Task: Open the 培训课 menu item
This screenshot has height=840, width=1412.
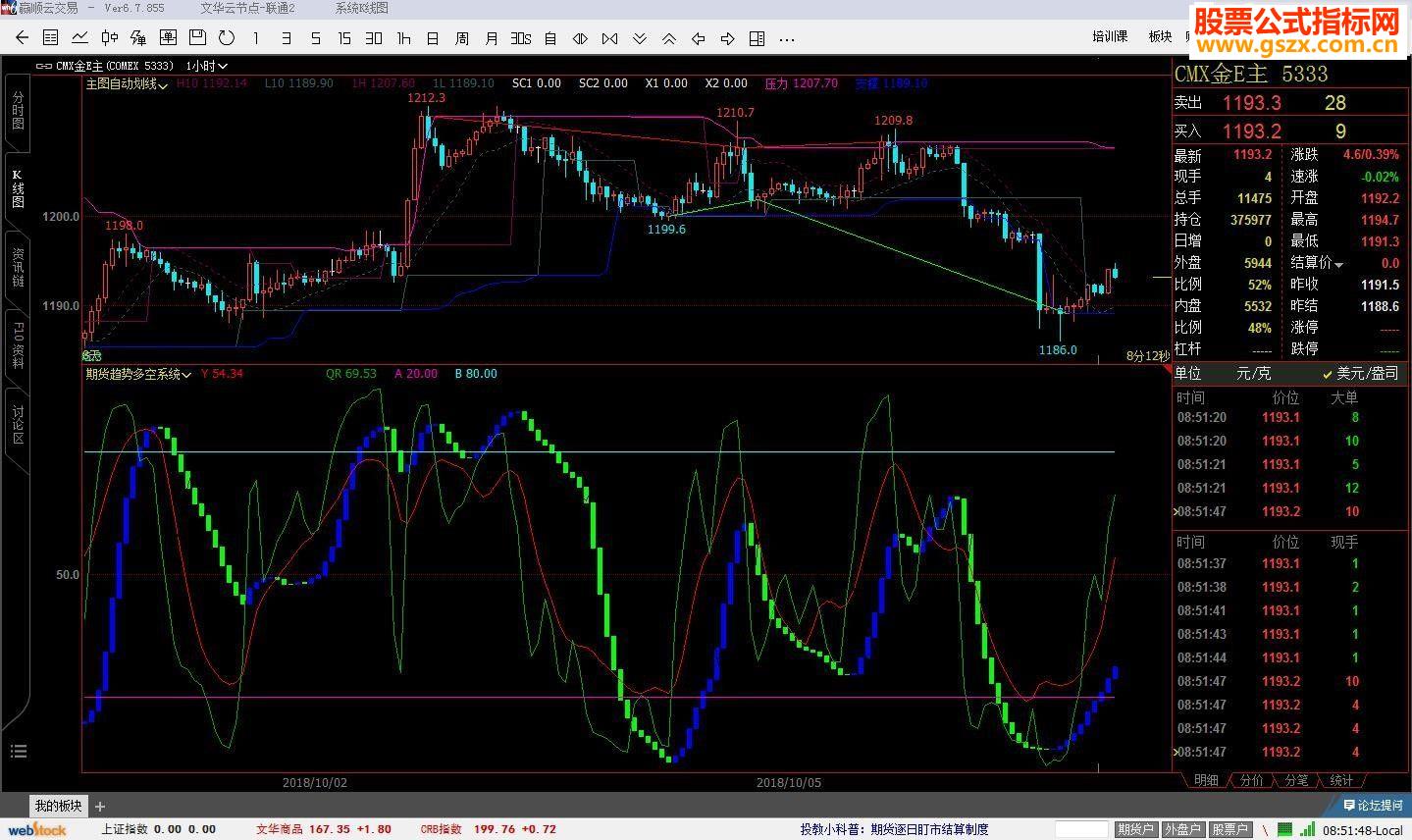Action: (1110, 37)
